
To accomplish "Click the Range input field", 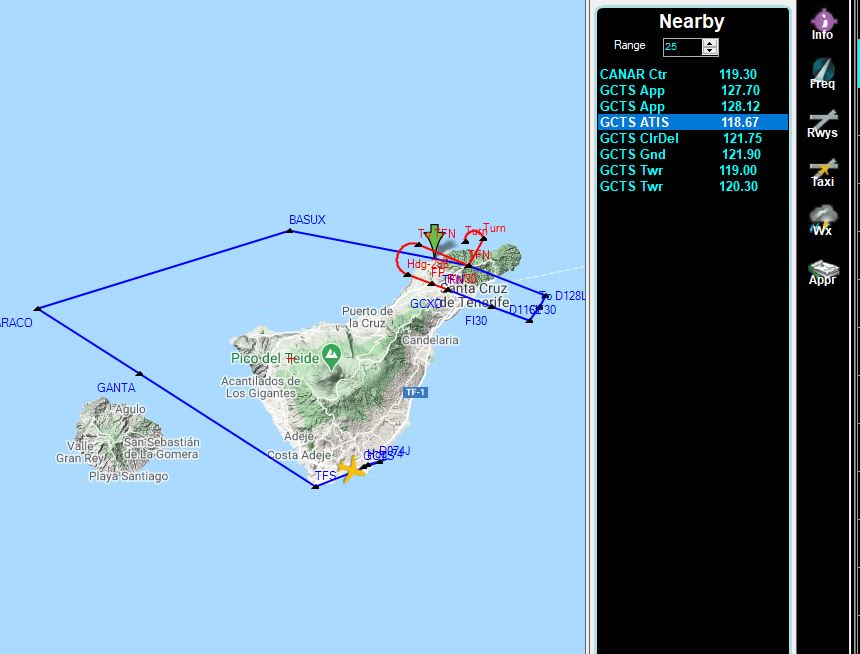I will pos(683,47).
